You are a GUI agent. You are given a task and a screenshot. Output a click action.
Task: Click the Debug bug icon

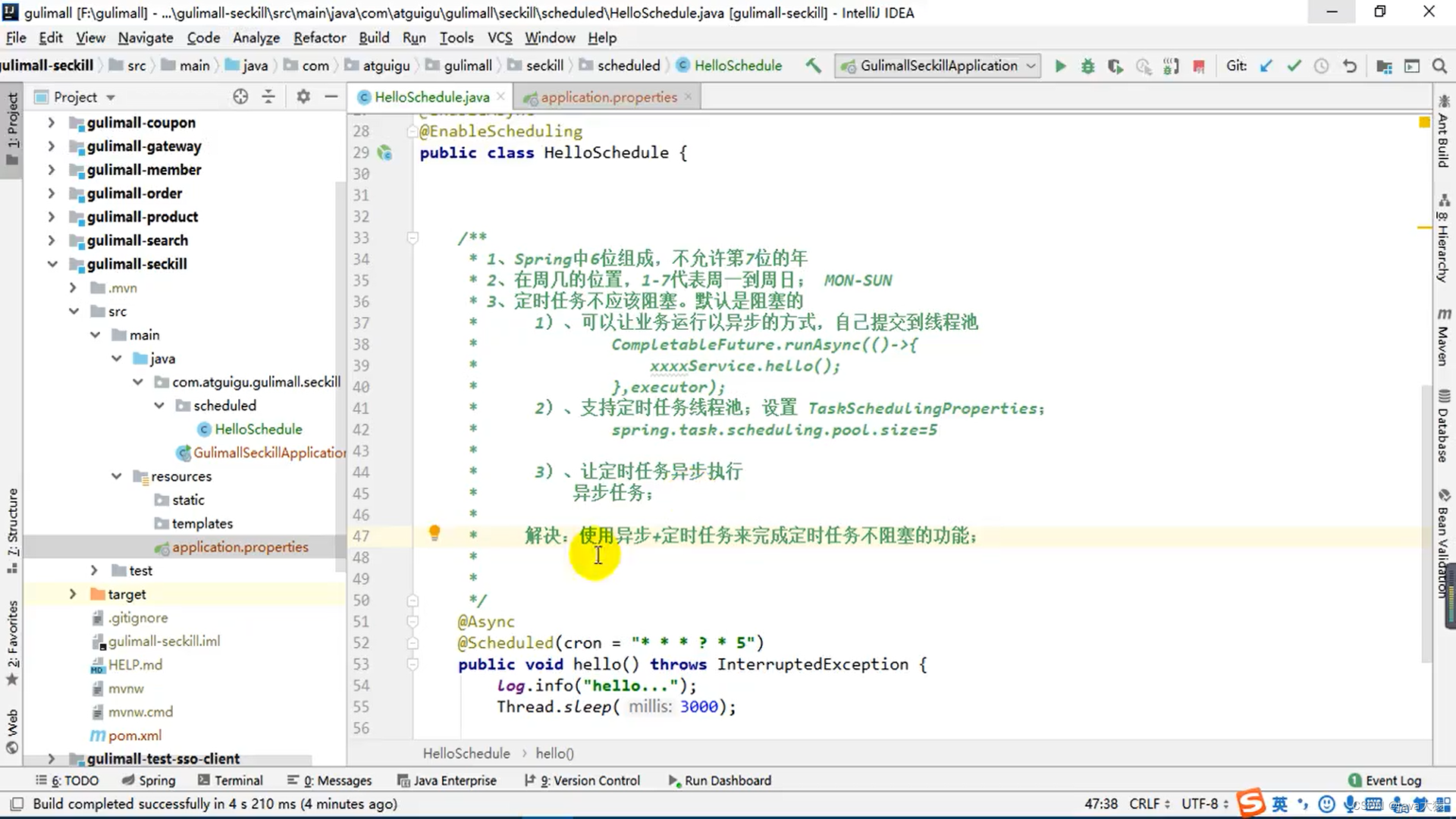[1087, 66]
